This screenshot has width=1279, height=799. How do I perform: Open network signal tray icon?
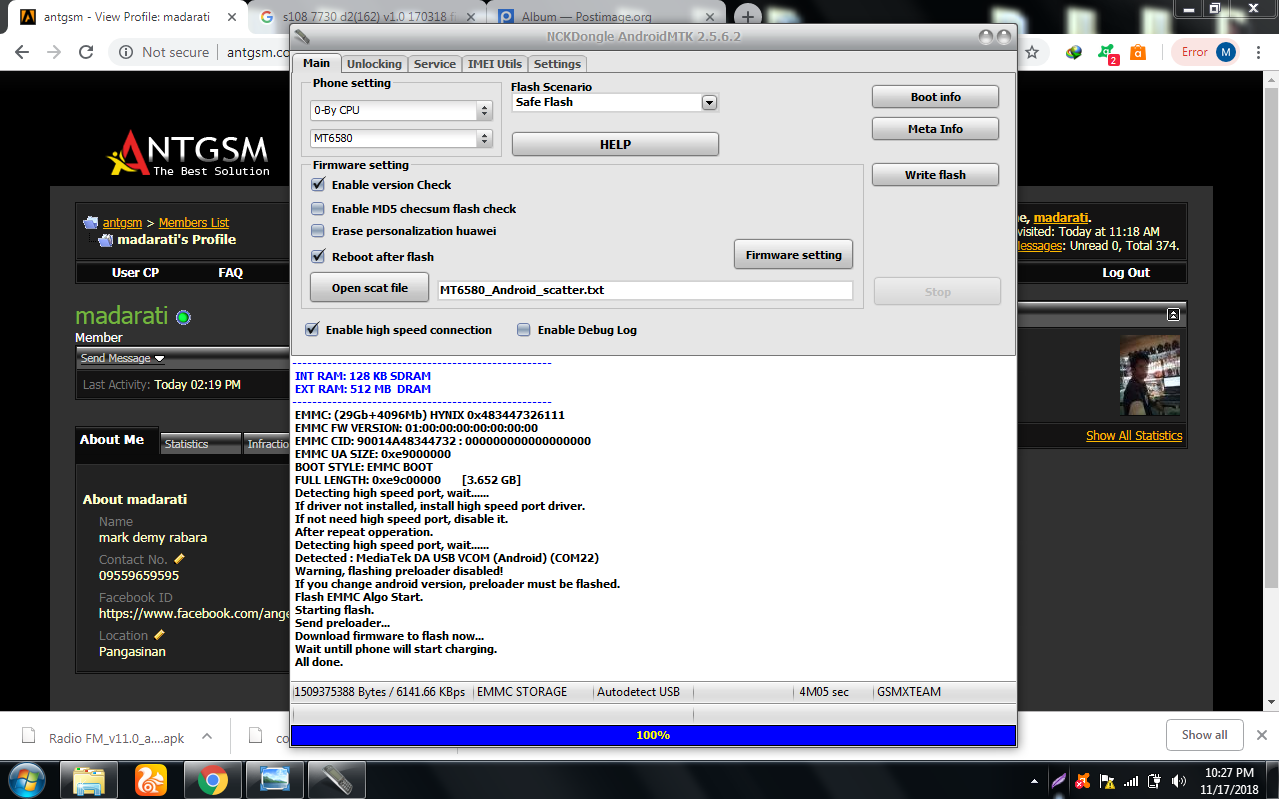click(x=1131, y=781)
